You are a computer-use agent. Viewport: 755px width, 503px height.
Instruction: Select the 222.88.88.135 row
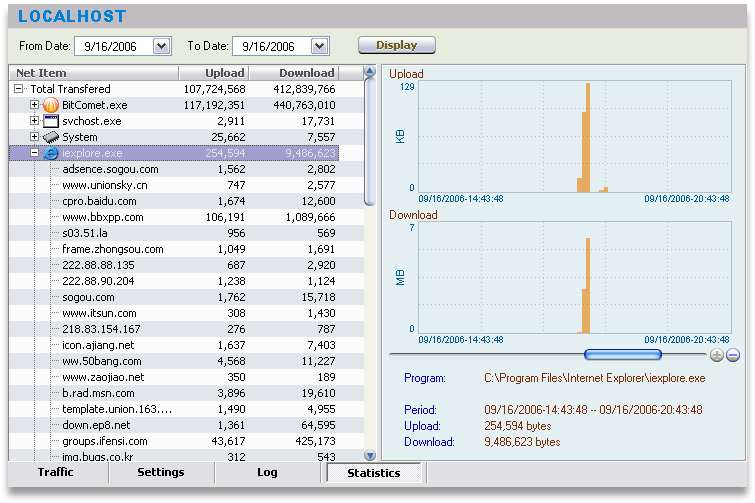pyautogui.click(x=186, y=265)
